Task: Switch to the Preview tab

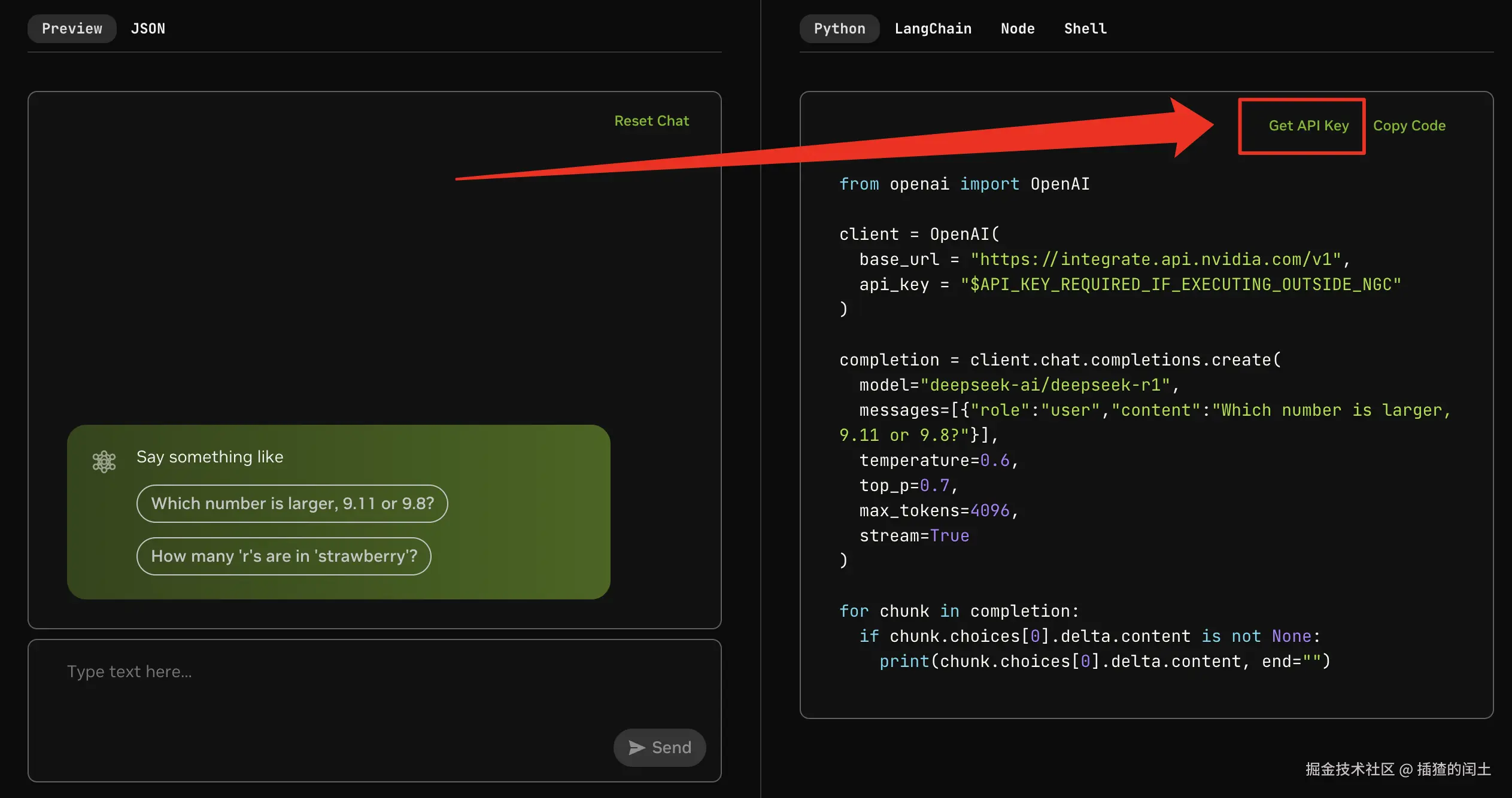Action: (72, 29)
